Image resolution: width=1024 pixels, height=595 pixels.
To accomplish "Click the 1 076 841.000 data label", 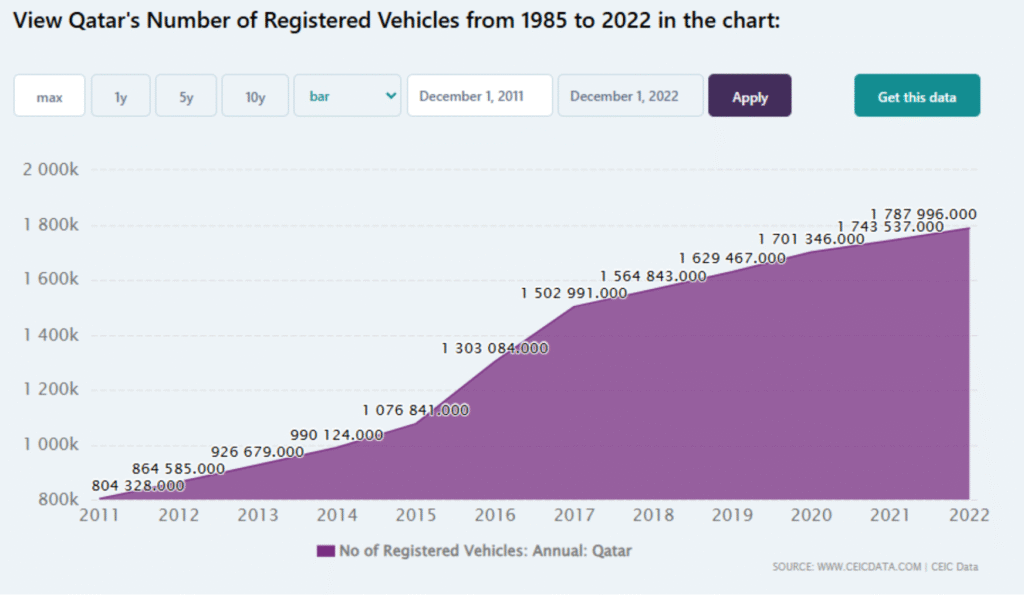I will coord(415,410).
